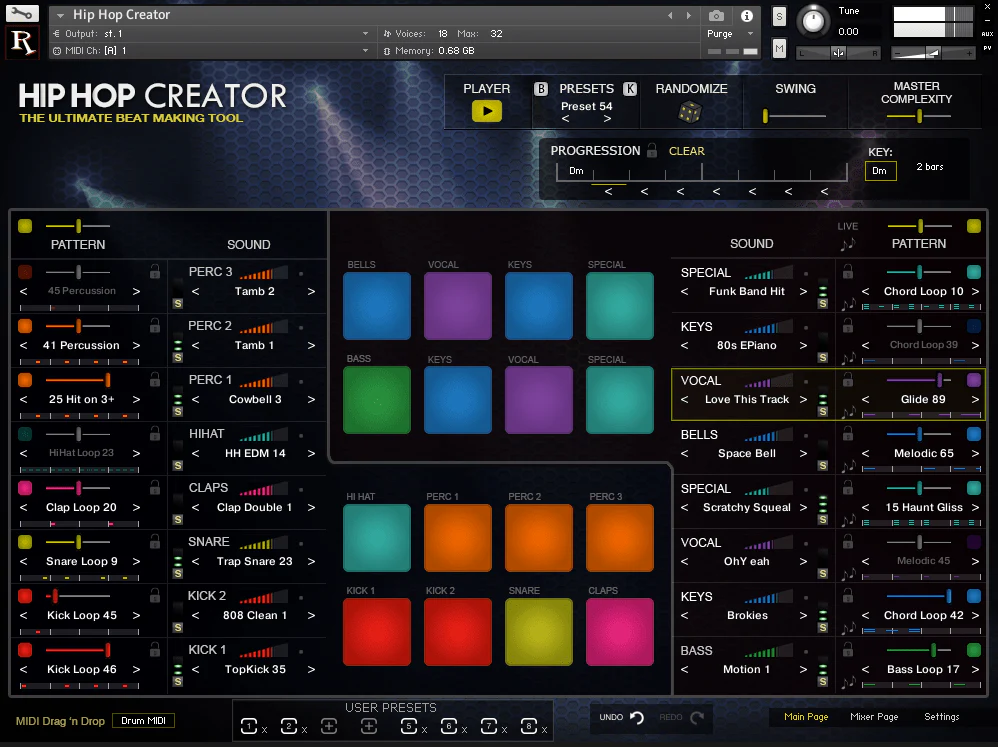Go to the next preset after Preset 54
The width and height of the screenshot is (998, 747).
click(607, 119)
